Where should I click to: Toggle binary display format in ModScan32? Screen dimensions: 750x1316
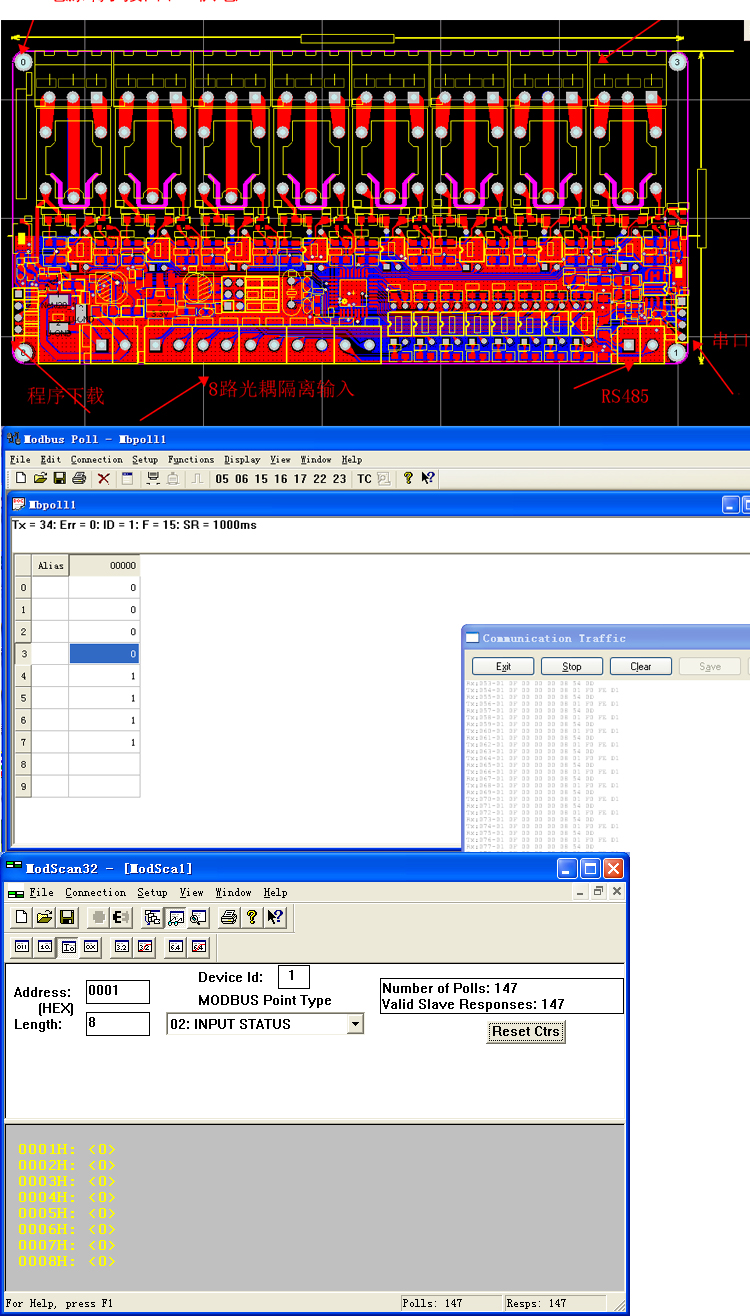(21, 946)
